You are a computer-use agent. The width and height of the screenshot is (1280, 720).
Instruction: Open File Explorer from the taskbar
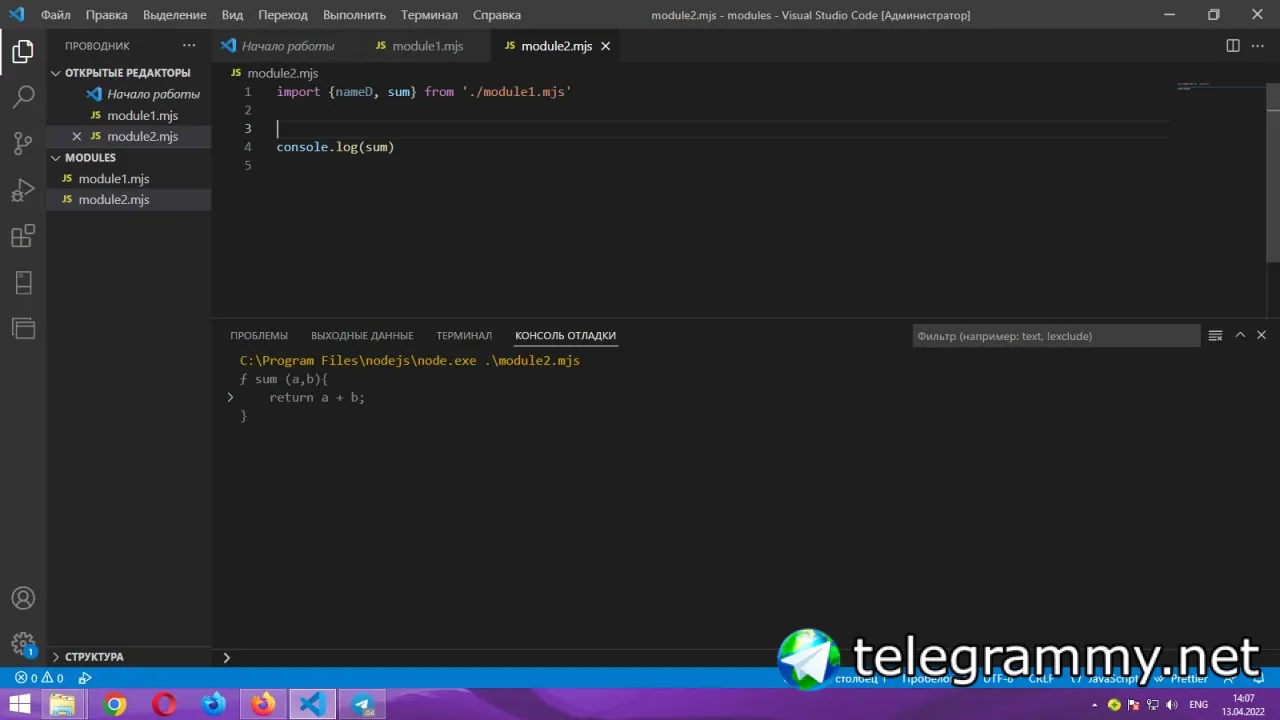pos(62,704)
